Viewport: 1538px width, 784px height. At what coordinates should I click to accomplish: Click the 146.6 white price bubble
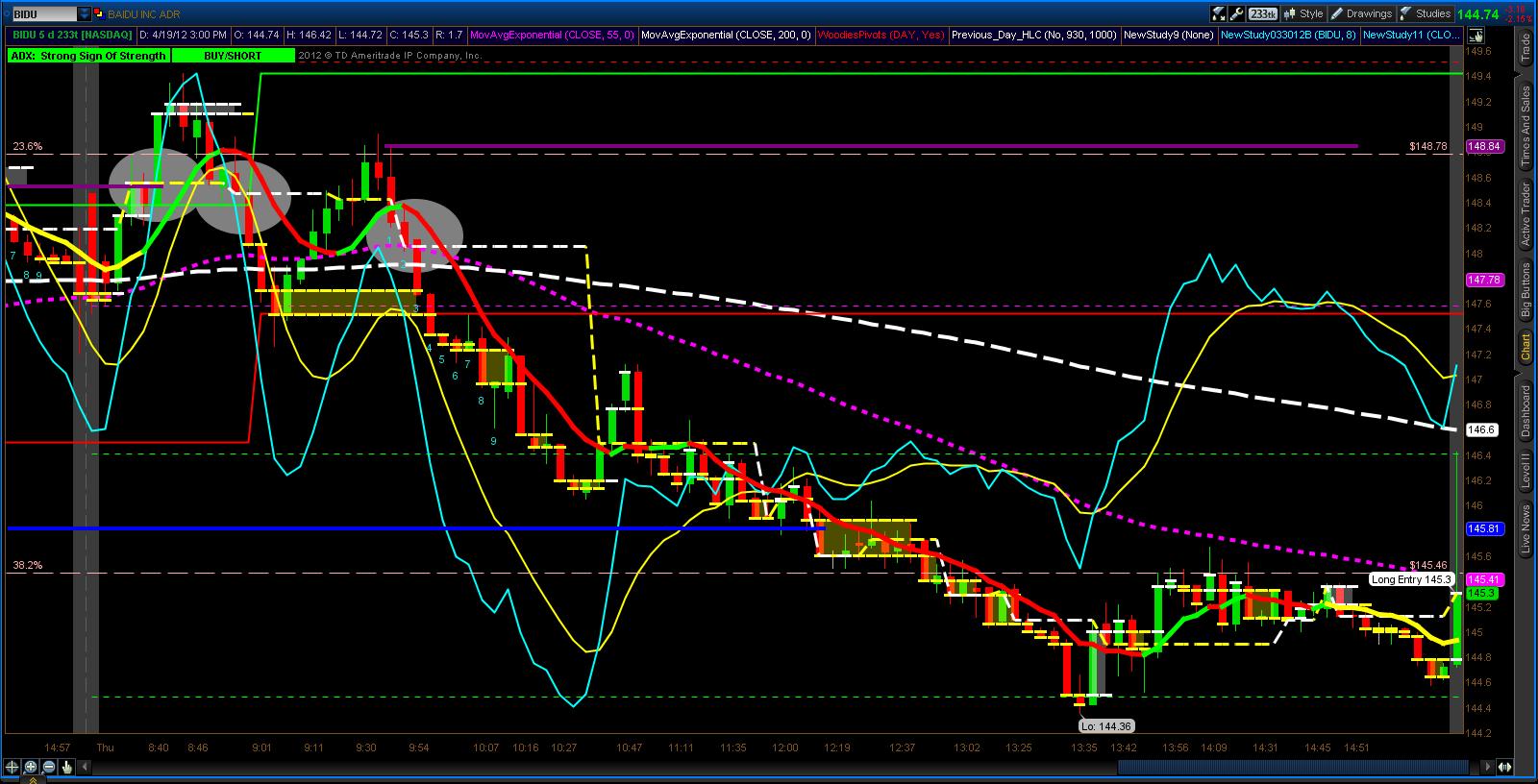[x=1481, y=429]
